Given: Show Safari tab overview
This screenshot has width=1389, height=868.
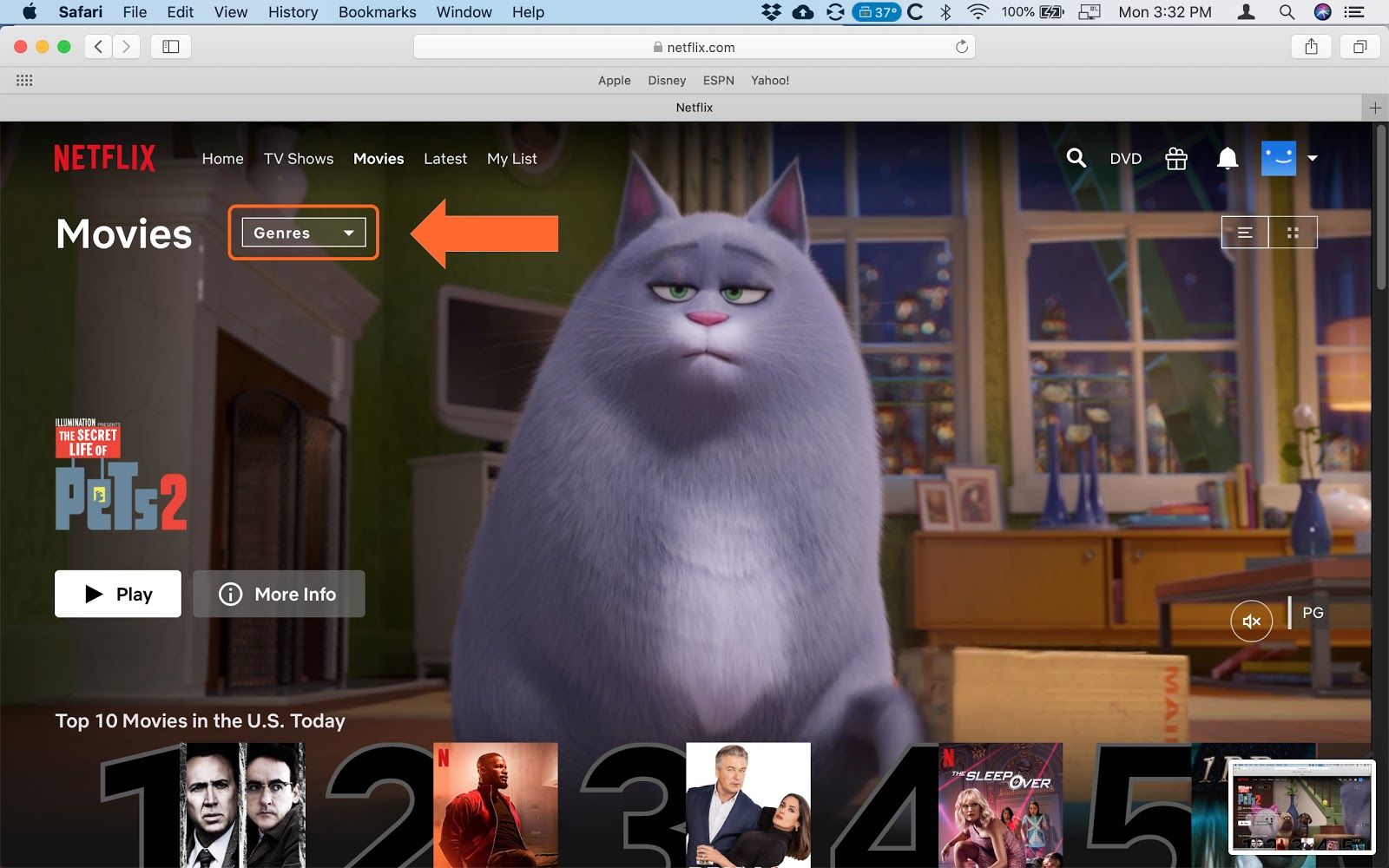Looking at the screenshot, I should pos(1359,47).
